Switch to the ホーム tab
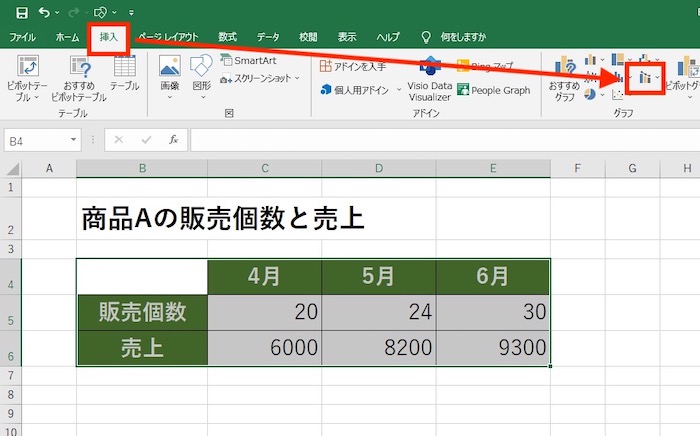The width and height of the screenshot is (700, 436). (x=67, y=37)
